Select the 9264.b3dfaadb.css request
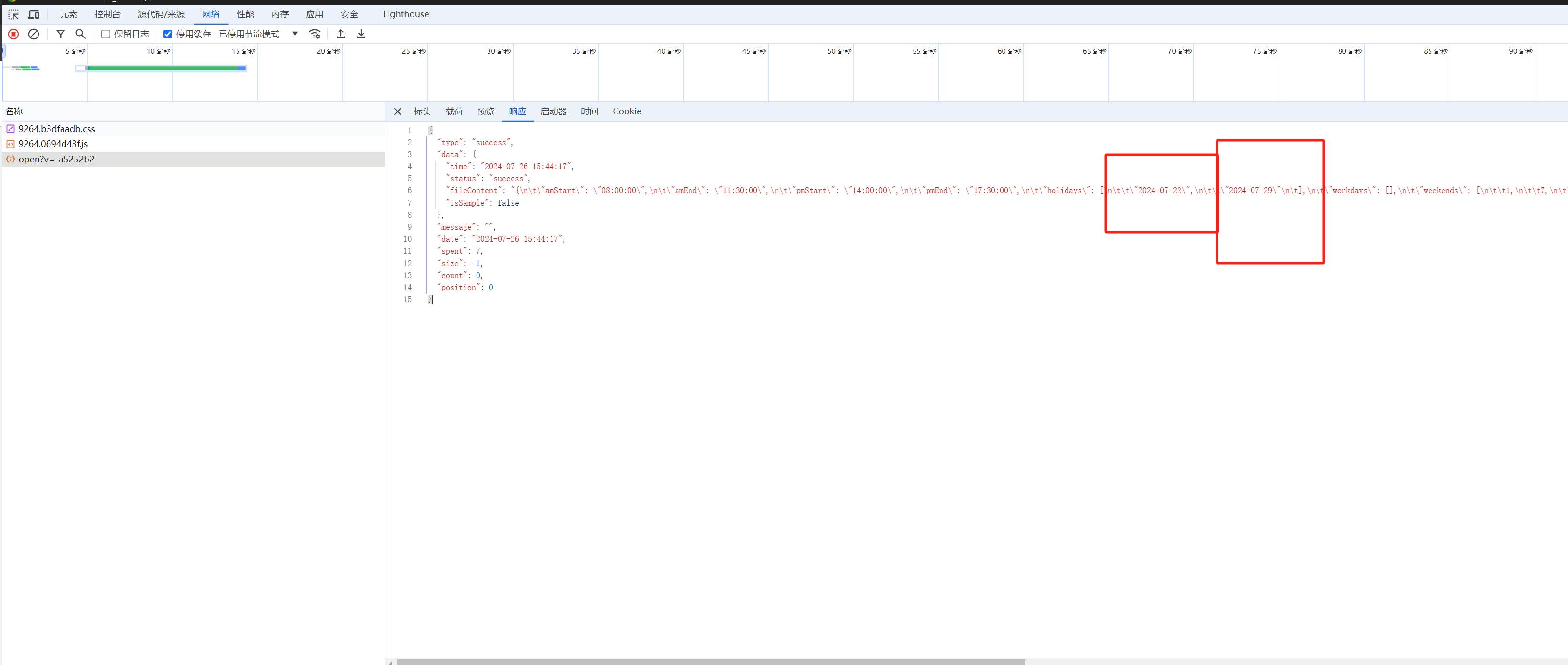The height and width of the screenshot is (665, 1568). (57, 129)
